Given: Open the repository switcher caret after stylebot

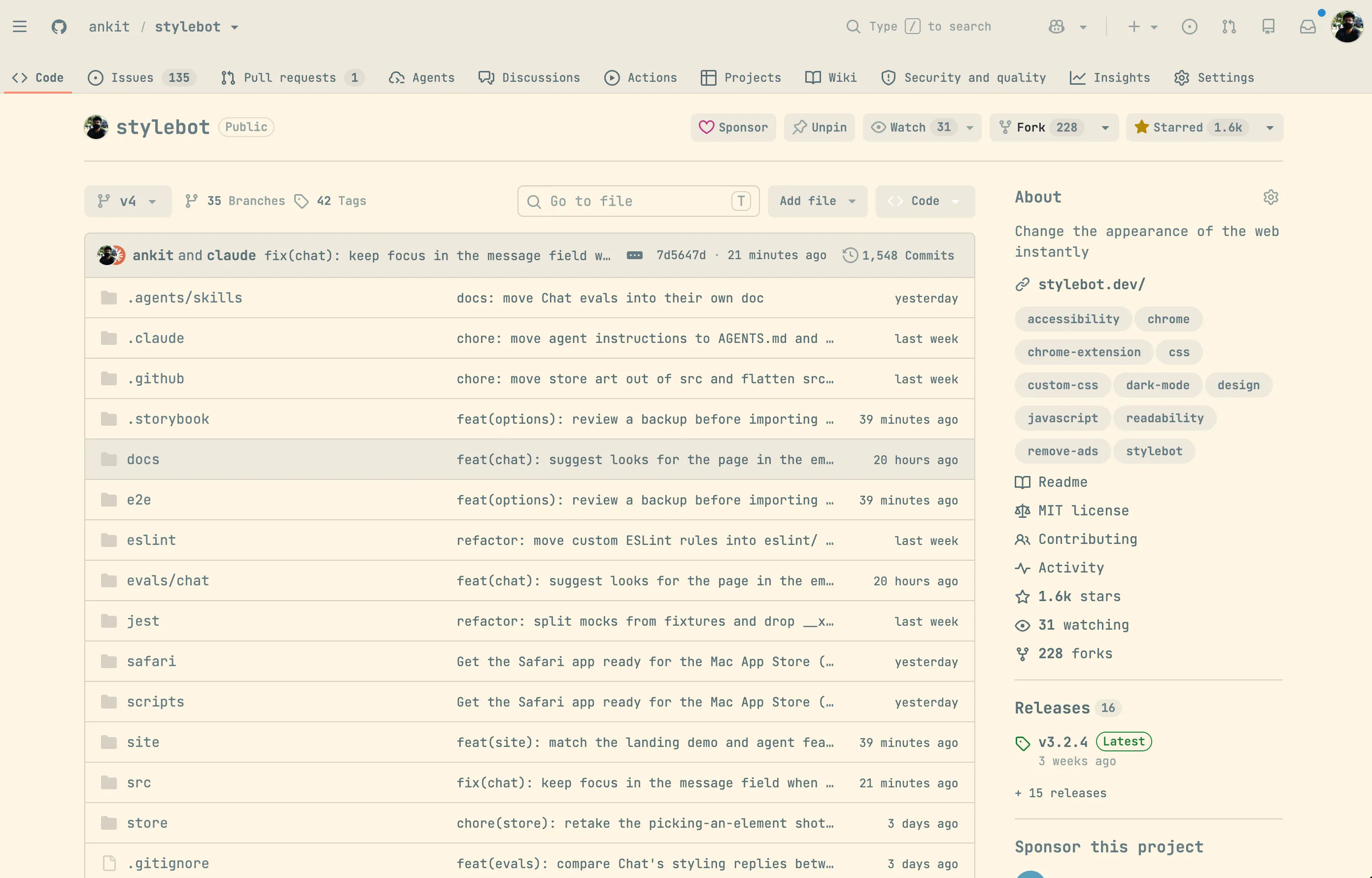Looking at the screenshot, I should coord(235,28).
